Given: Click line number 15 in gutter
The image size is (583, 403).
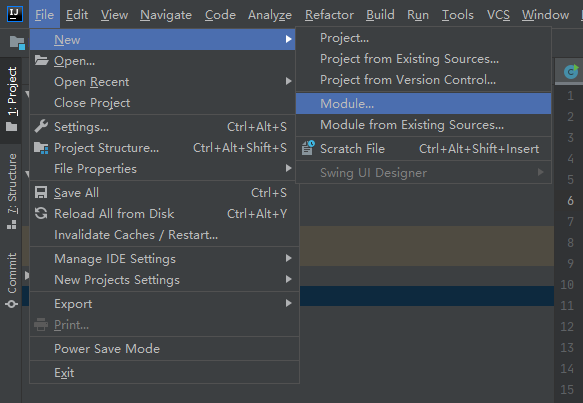Looking at the screenshot, I should (x=567, y=390).
